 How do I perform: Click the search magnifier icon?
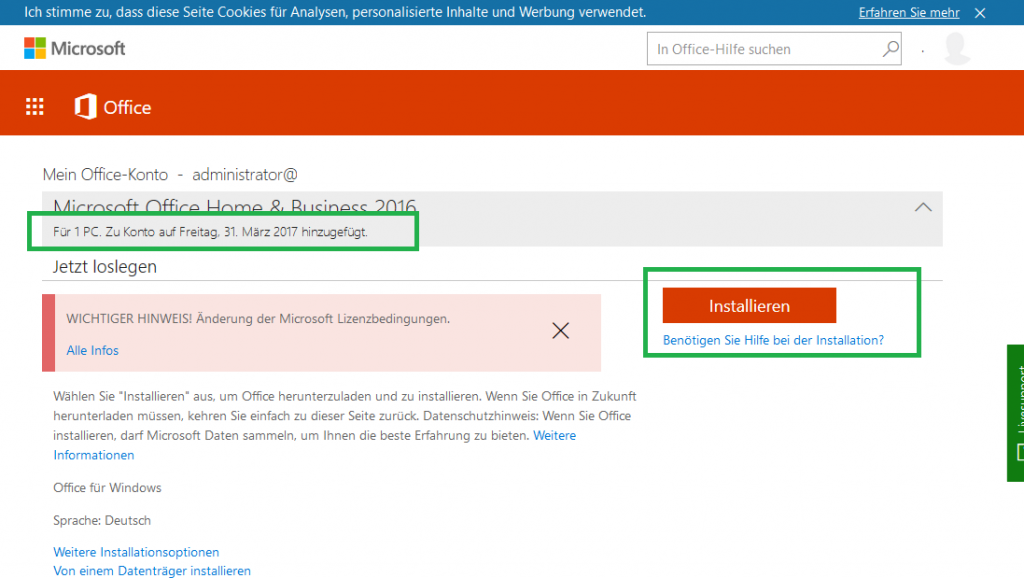pos(888,47)
